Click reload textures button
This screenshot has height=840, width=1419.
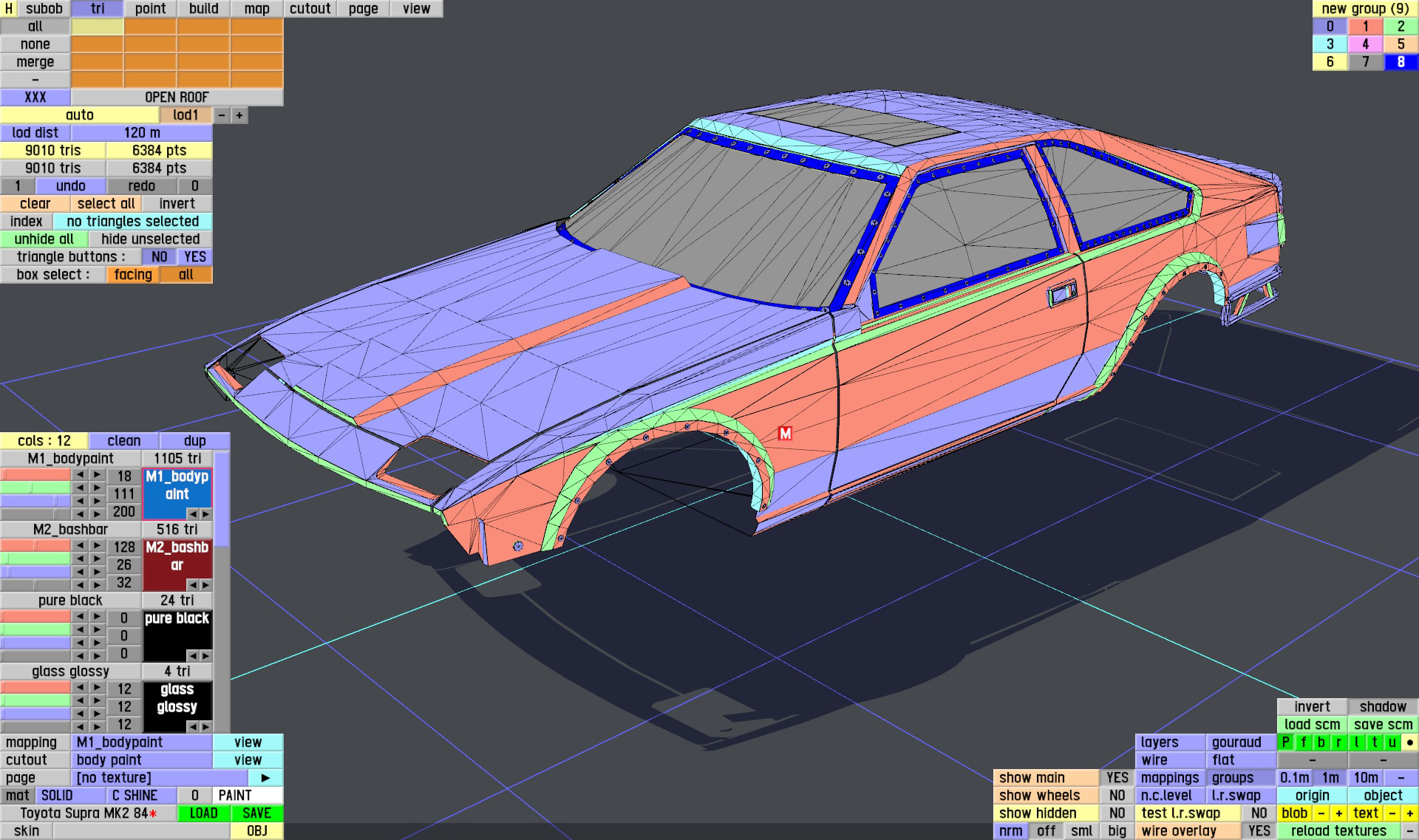[x=1338, y=831]
